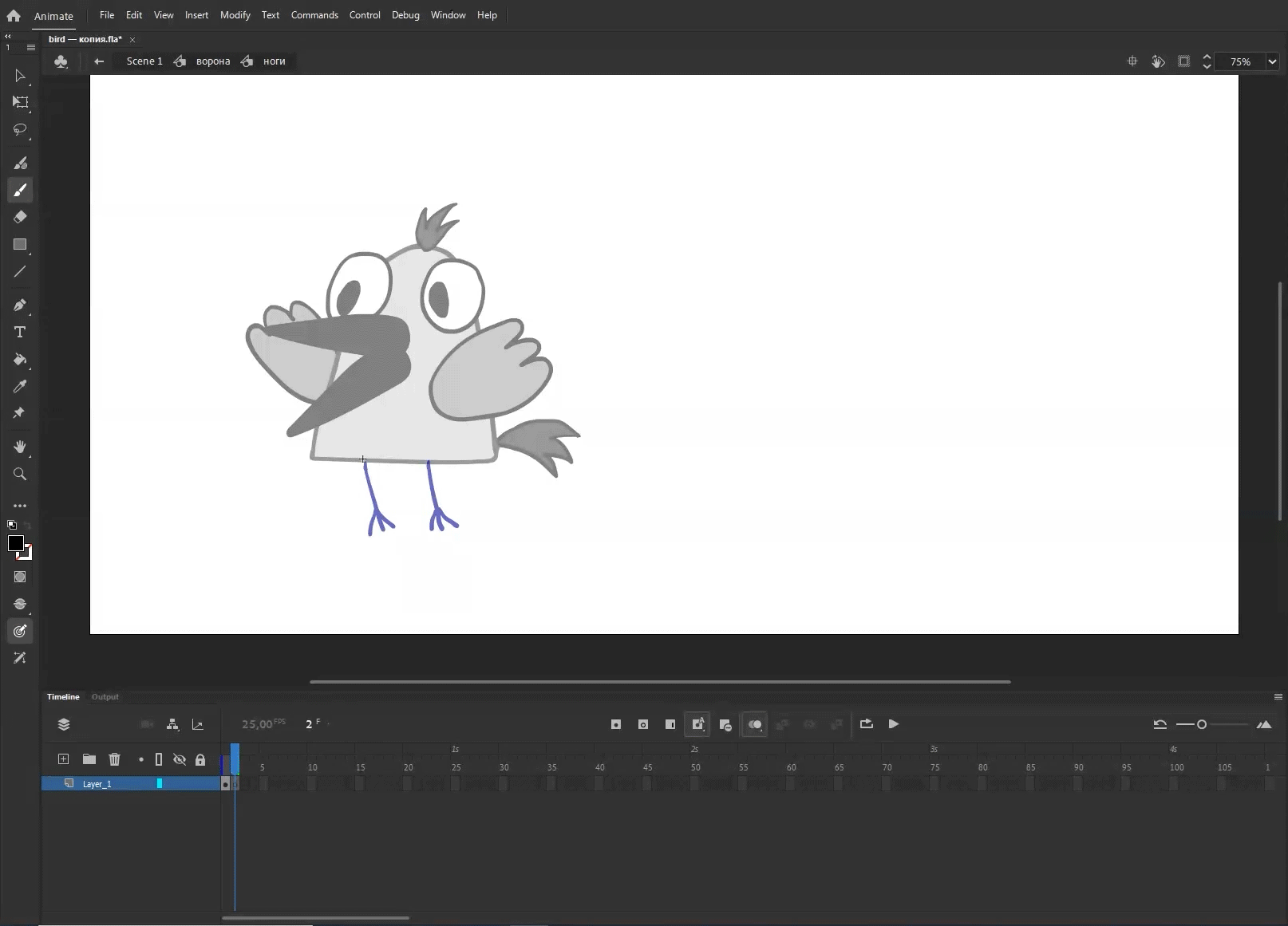The image size is (1288, 926).
Task: Select the Hand tool
Action: 20,447
